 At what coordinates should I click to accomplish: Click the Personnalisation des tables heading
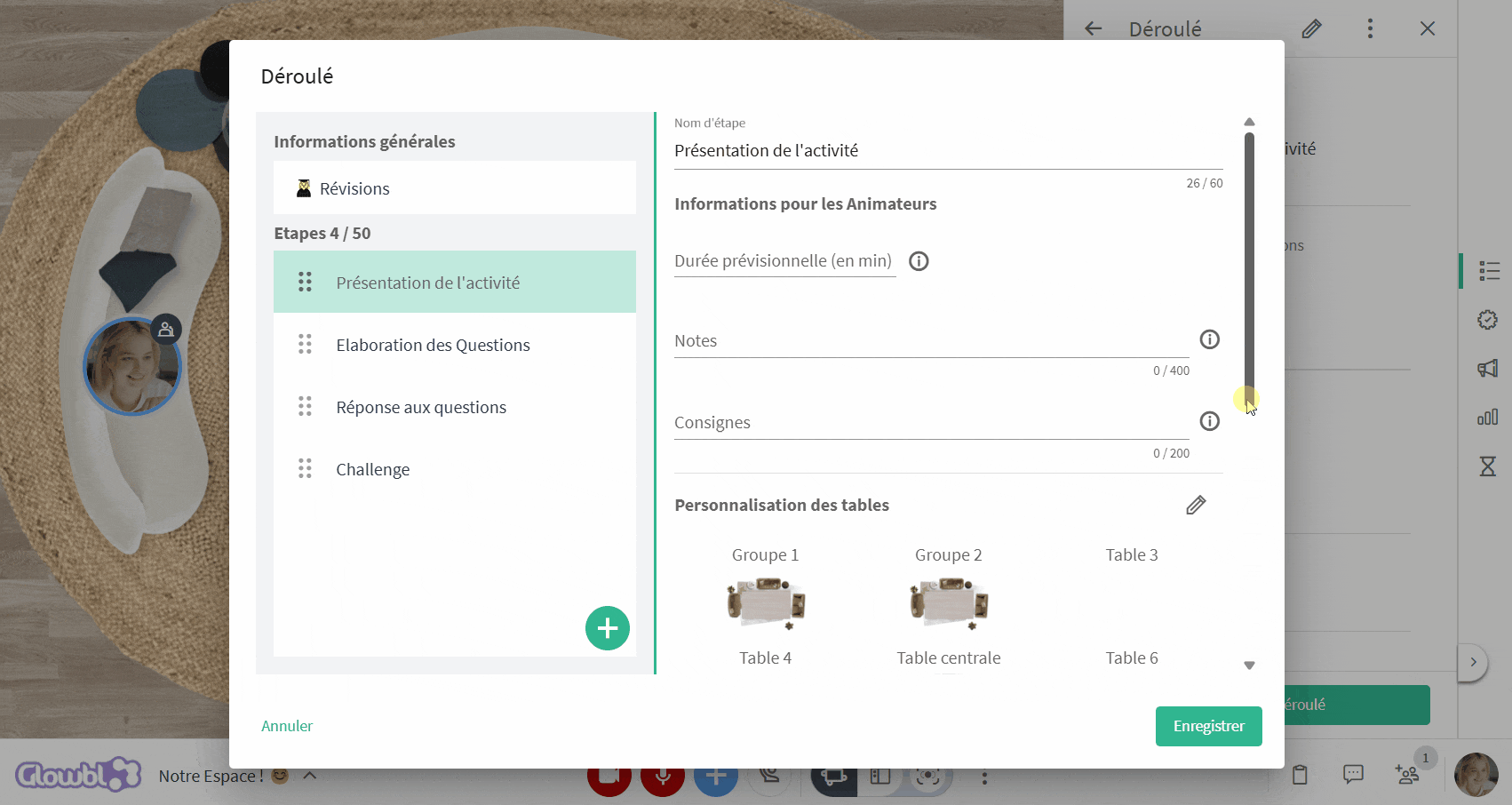click(x=782, y=505)
